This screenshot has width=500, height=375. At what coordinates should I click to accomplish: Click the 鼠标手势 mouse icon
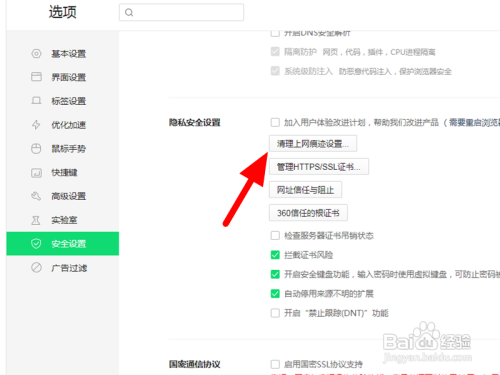36,149
